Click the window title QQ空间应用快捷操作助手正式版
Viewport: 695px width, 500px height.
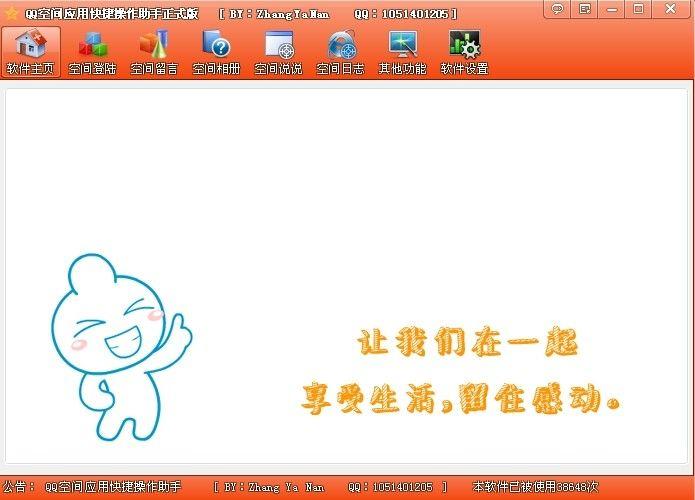[x=112, y=14]
